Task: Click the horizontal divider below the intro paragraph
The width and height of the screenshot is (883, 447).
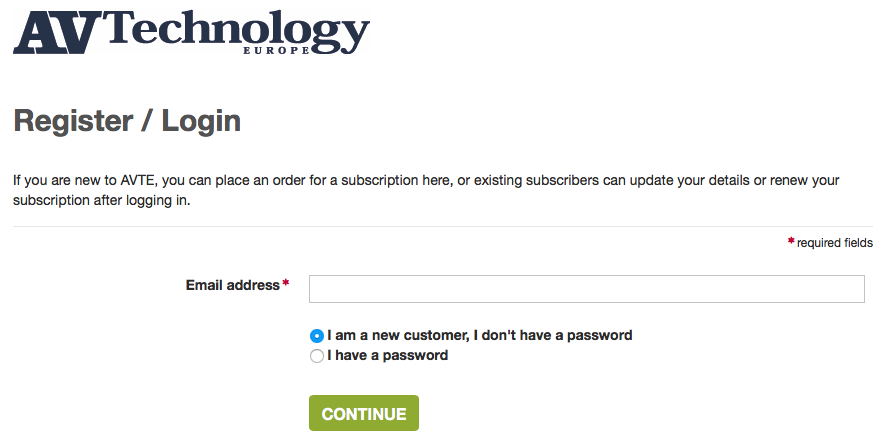Action: pyautogui.click(x=443, y=227)
